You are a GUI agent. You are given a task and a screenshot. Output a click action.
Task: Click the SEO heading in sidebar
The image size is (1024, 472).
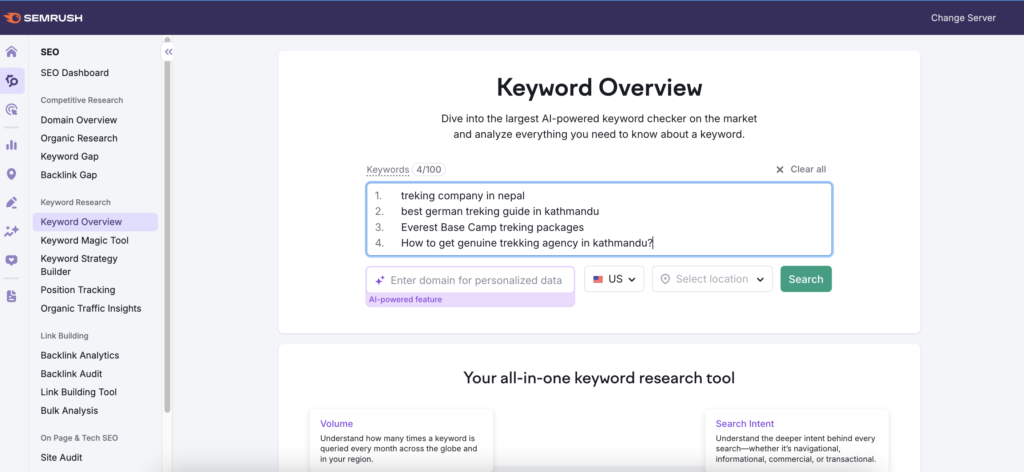point(50,52)
